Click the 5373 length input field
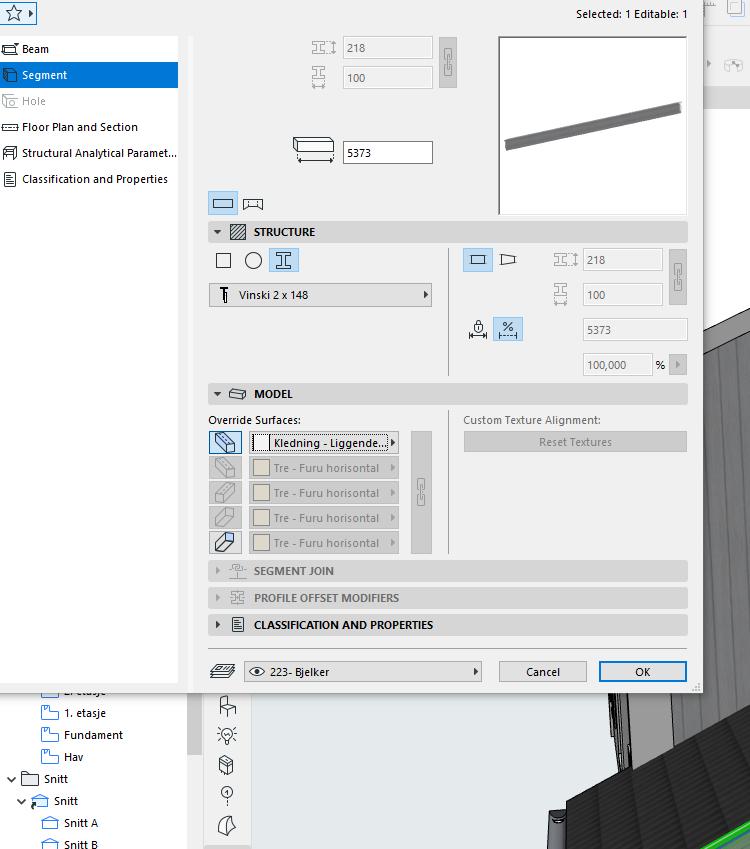750x849 pixels. coord(387,153)
